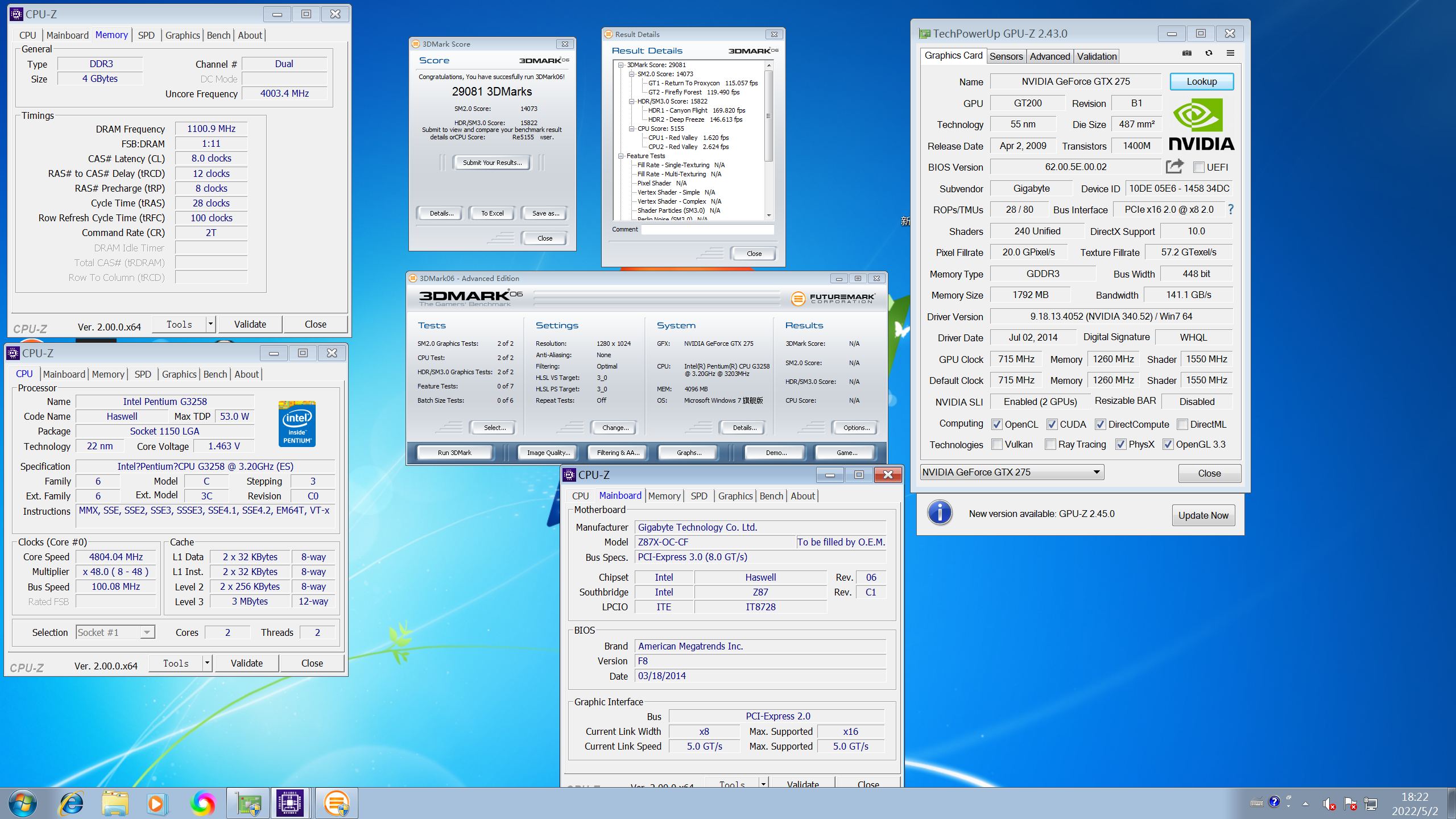Switch to 3DMark06 via taskbar icon

tap(337, 803)
